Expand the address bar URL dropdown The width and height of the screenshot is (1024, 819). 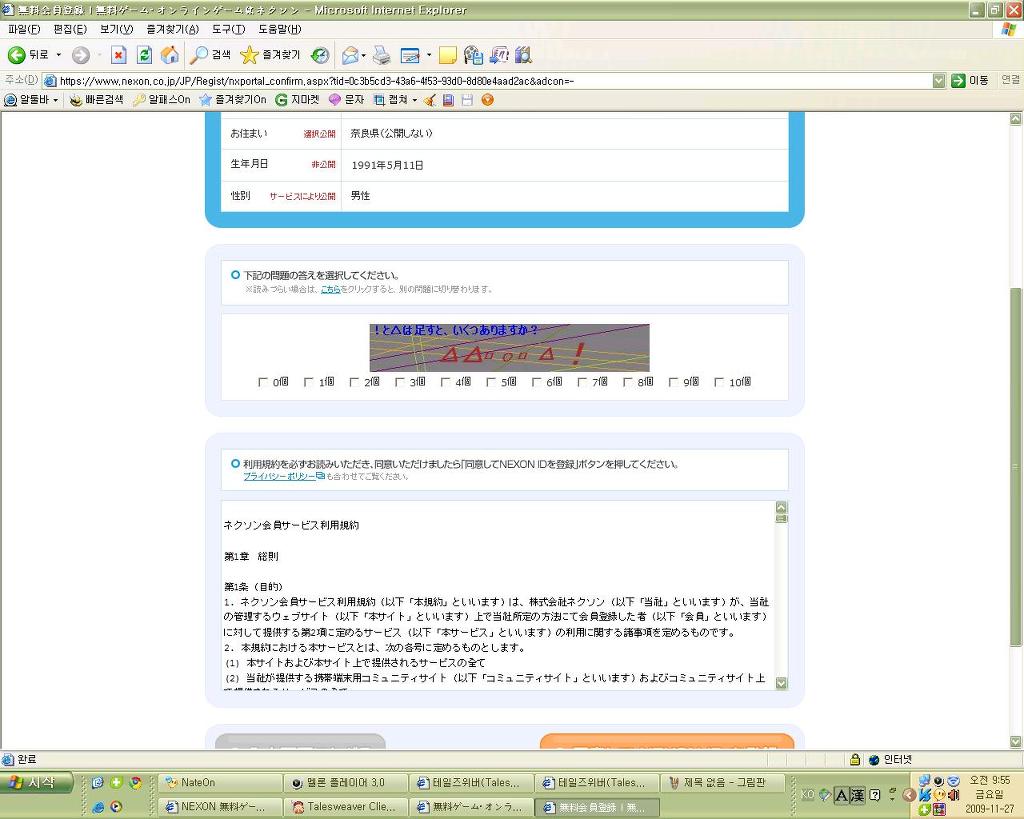click(x=939, y=80)
